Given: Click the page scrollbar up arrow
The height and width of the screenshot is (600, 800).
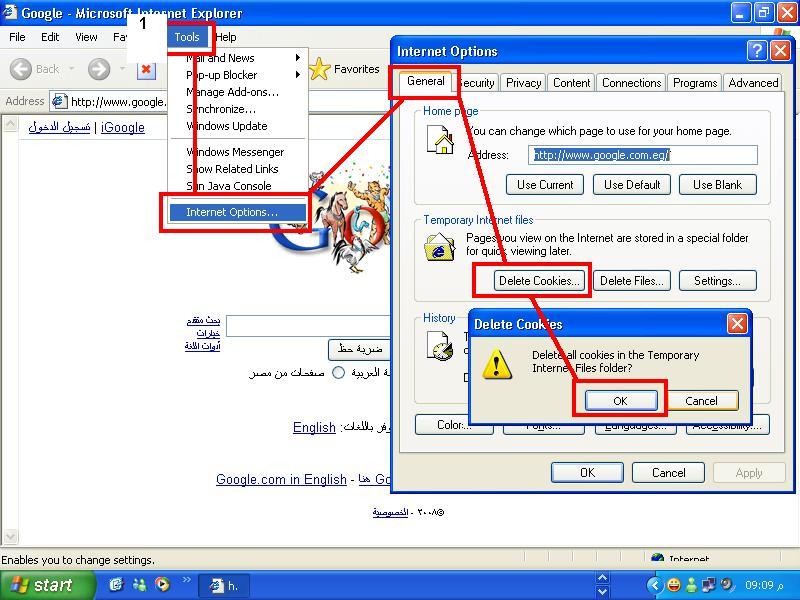Looking at the screenshot, I should click(x=11, y=124).
